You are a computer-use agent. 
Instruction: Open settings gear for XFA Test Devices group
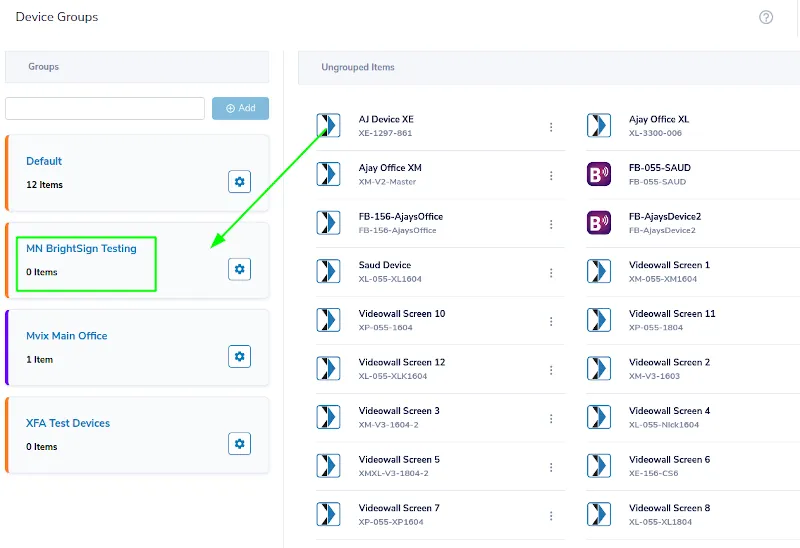[239, 443]
